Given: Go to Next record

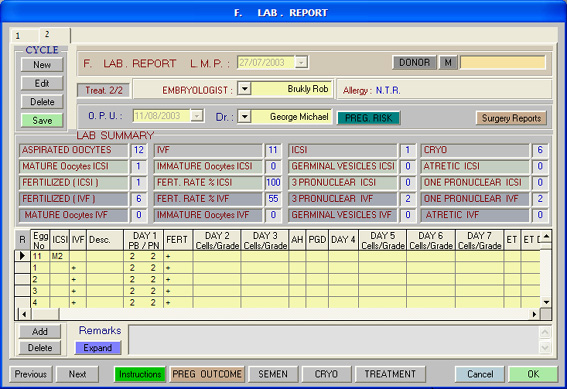Looking at the screenshot, I should pyautogui.click(x=77, y=374).
